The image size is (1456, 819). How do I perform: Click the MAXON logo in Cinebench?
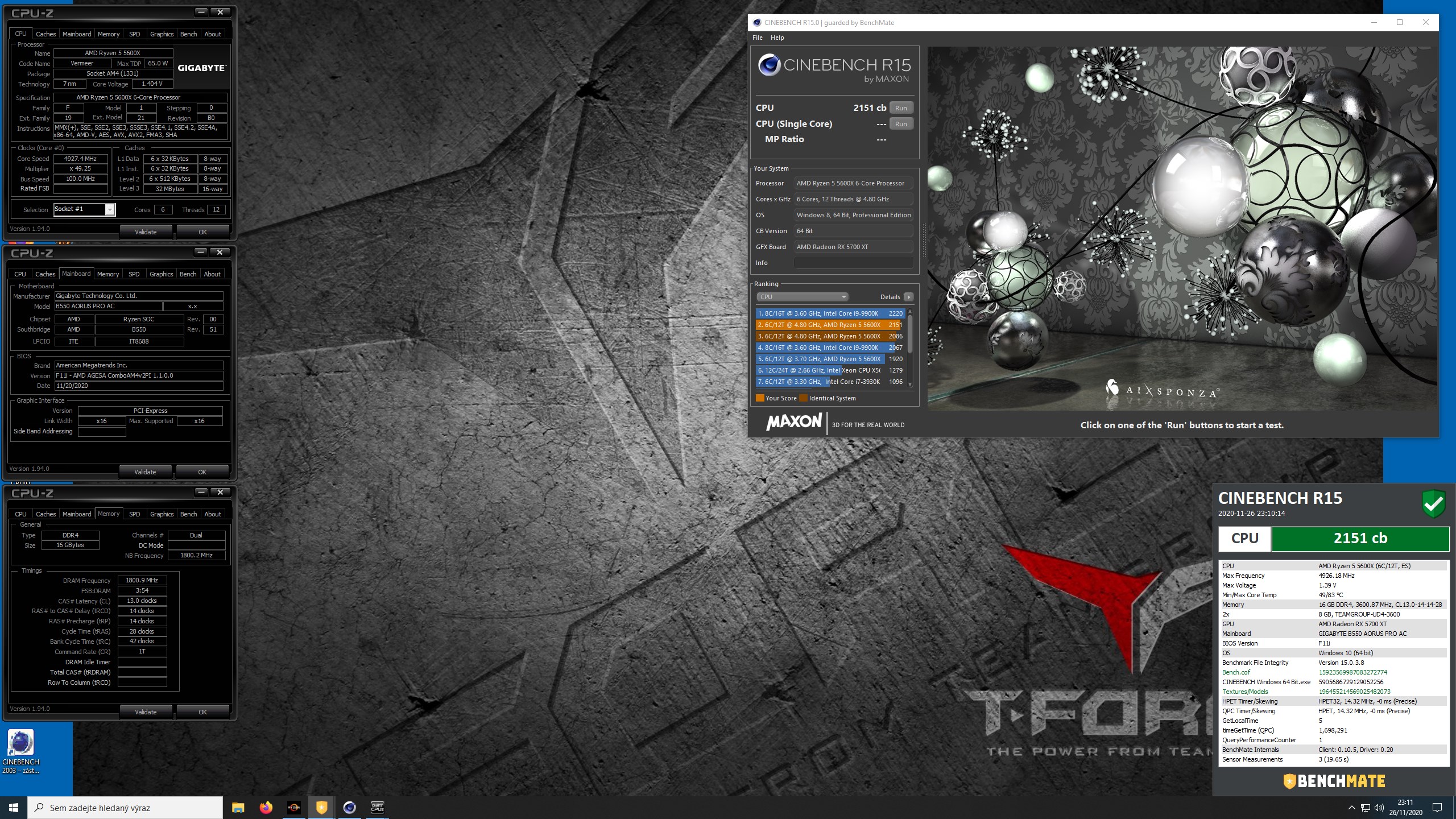click(793, 422)
